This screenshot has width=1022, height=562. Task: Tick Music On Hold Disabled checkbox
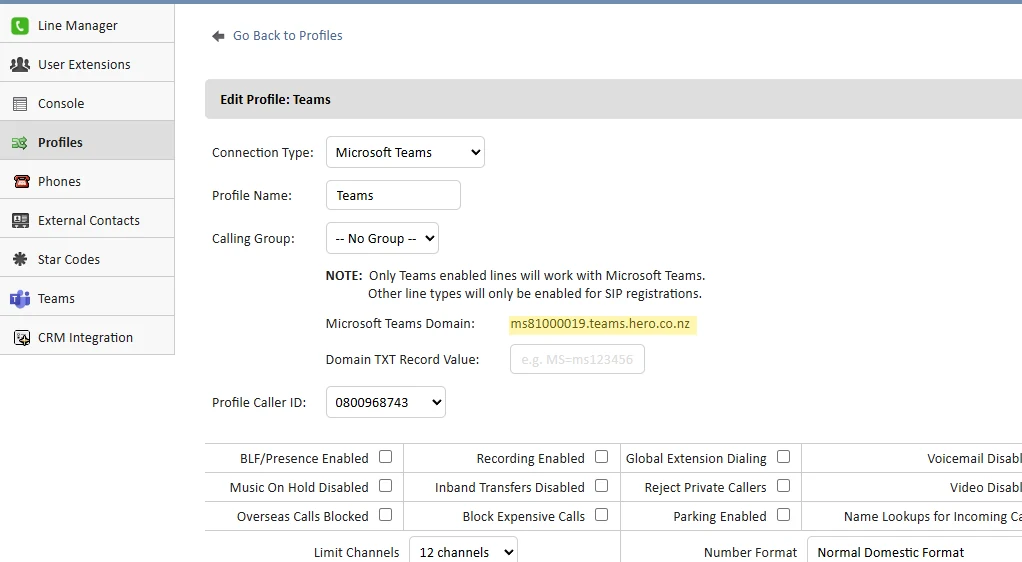coord(386,486)
